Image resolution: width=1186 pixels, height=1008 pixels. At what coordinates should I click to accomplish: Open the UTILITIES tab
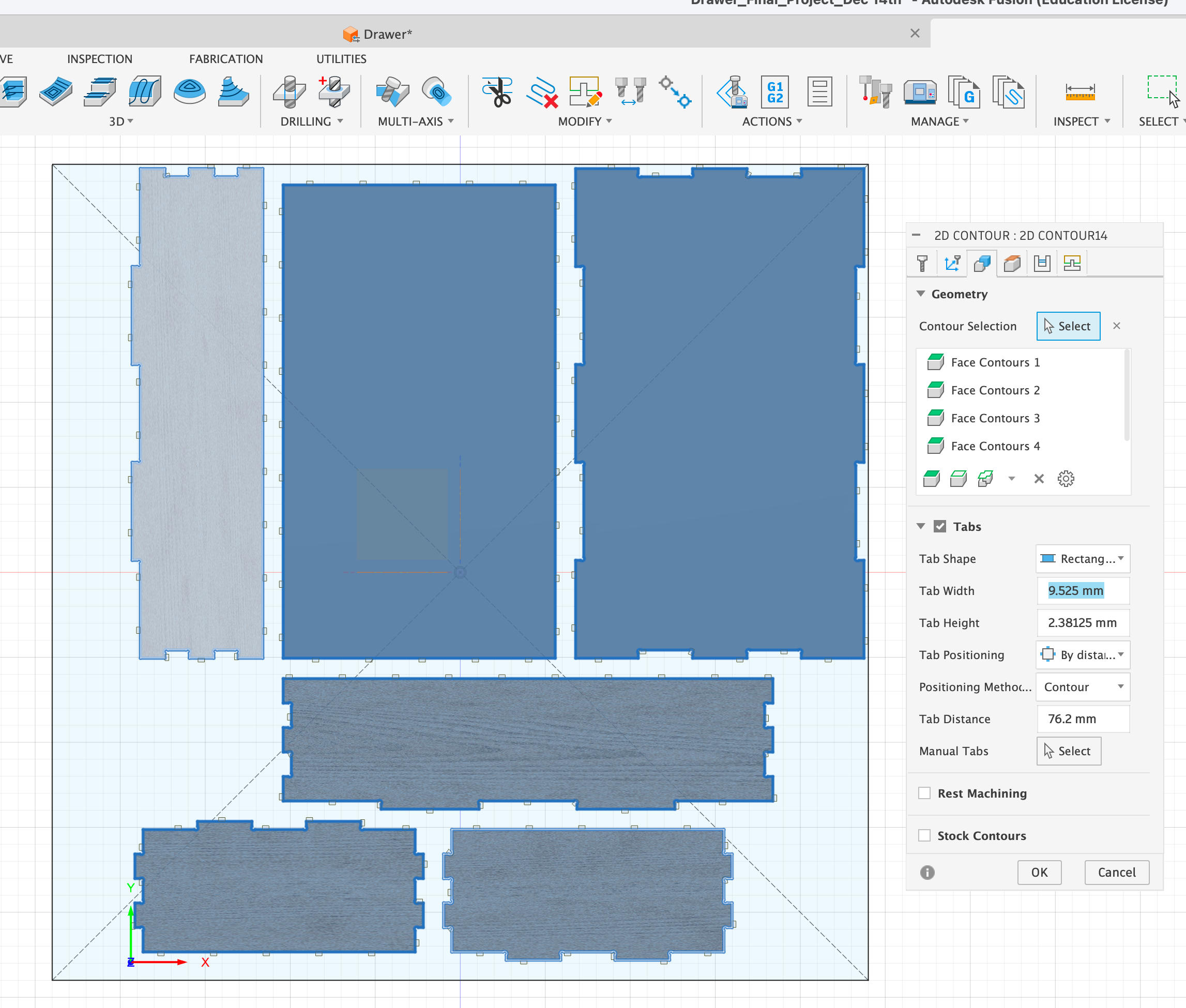click(341, 59)
